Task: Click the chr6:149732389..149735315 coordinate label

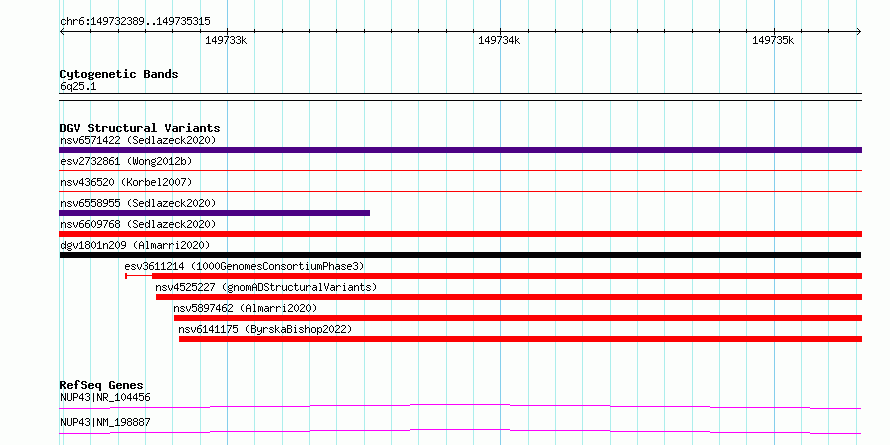Action: pos(135,22)
